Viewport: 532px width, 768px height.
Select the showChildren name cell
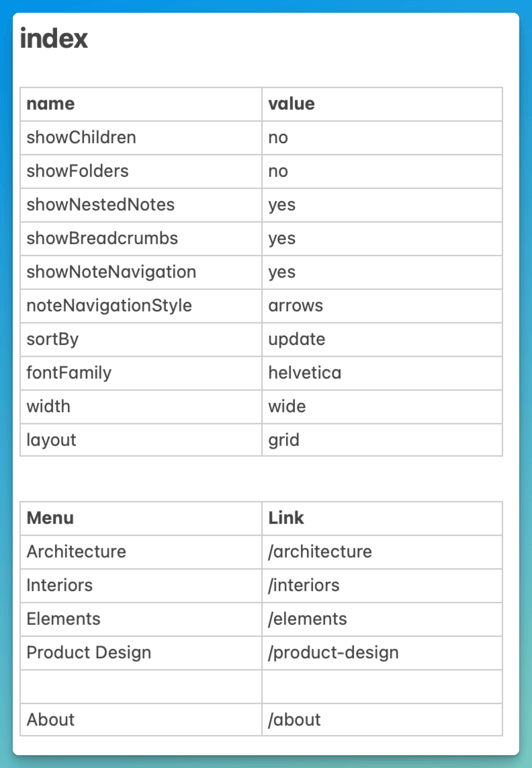coord(141,138)
